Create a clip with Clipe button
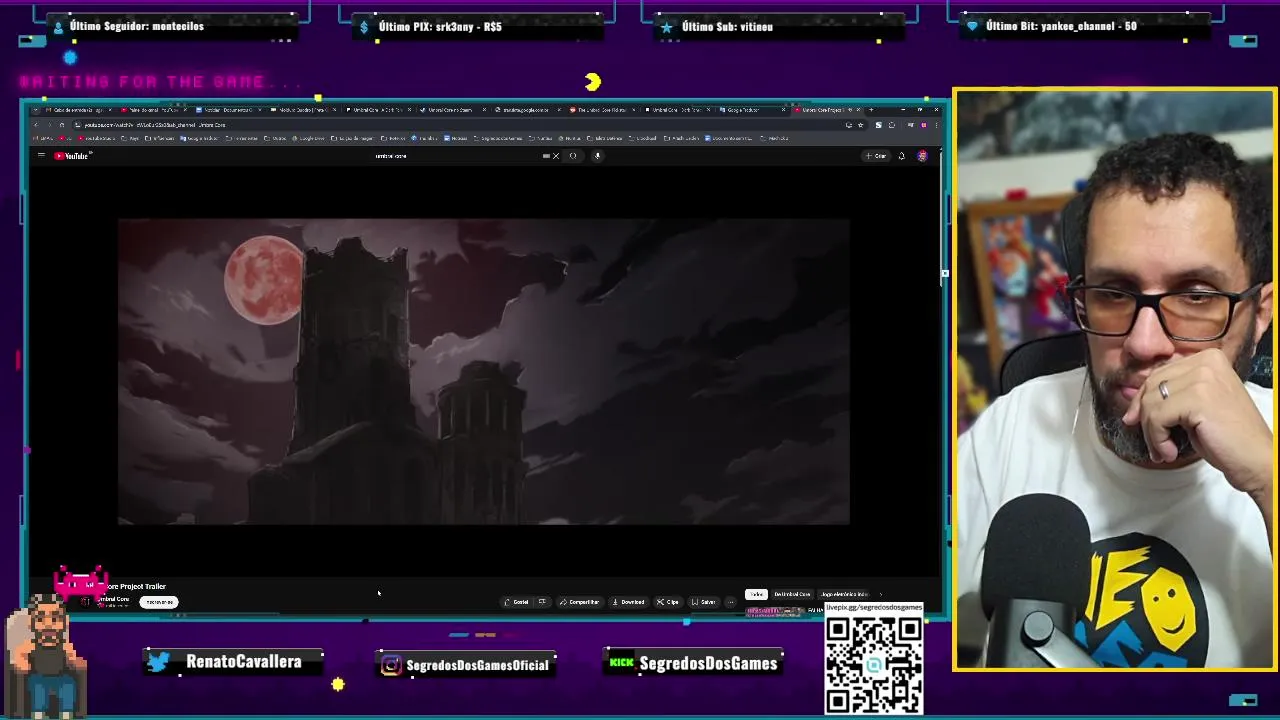1280x720 pixels. tap(668, 602)
